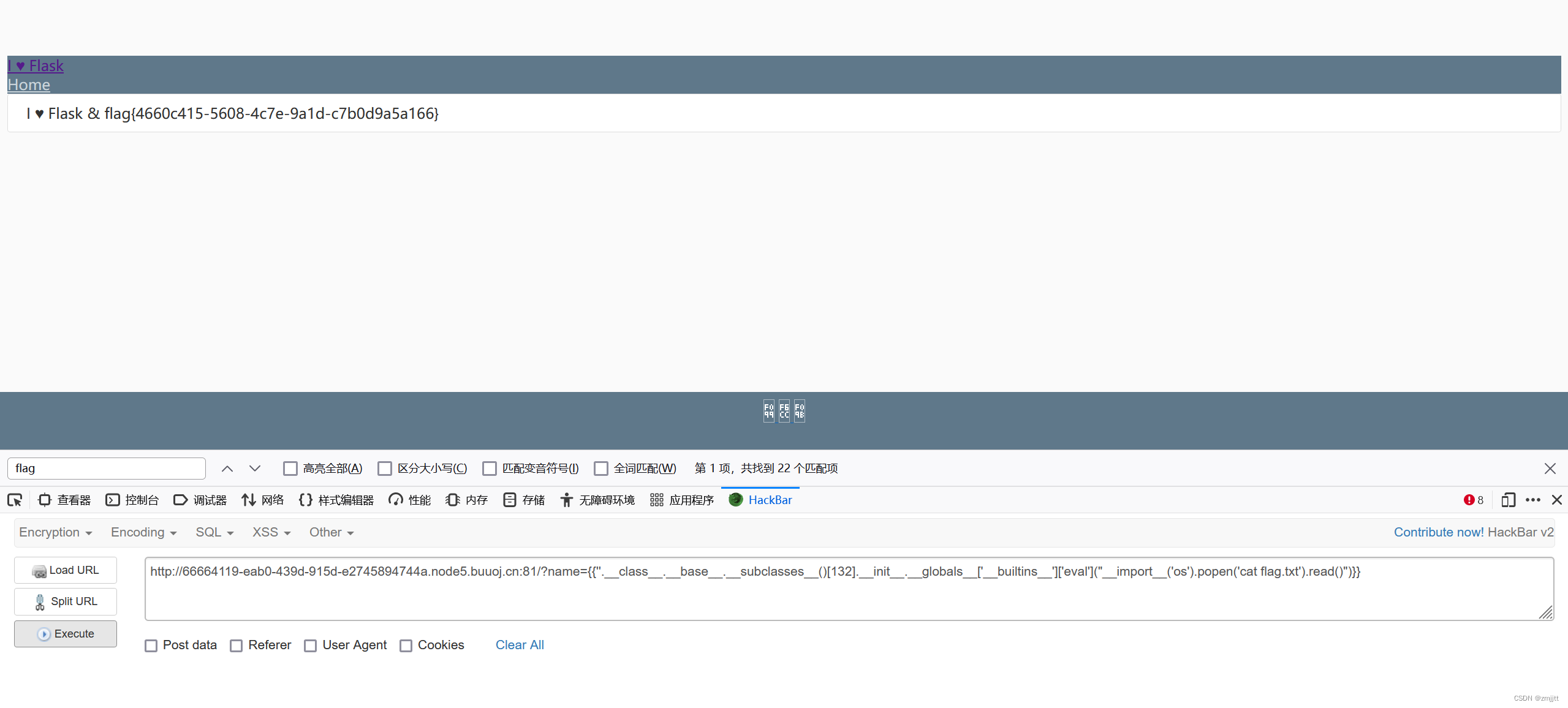This screenshot has width=1568, height=708.
Task: Expand the SQL dropdown menu
Action: [214, 533]
